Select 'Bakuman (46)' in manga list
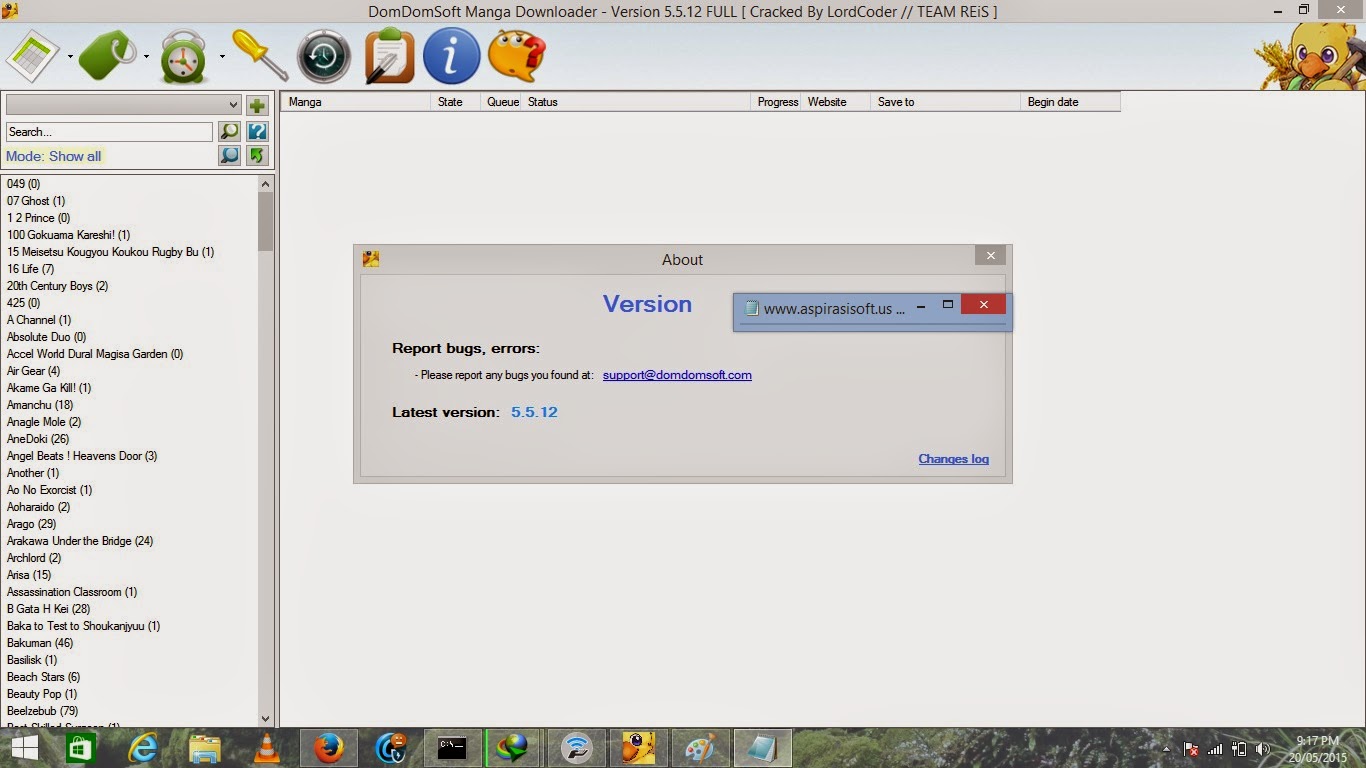 tap(40, 643)
